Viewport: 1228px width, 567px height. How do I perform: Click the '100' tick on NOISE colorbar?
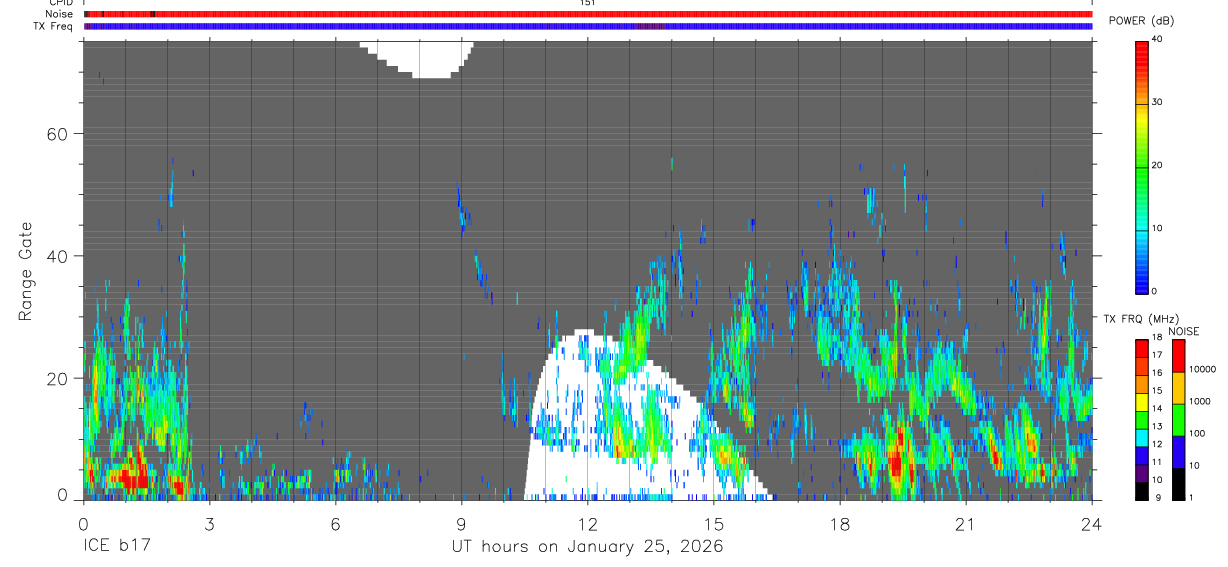tap(1198, 433)
